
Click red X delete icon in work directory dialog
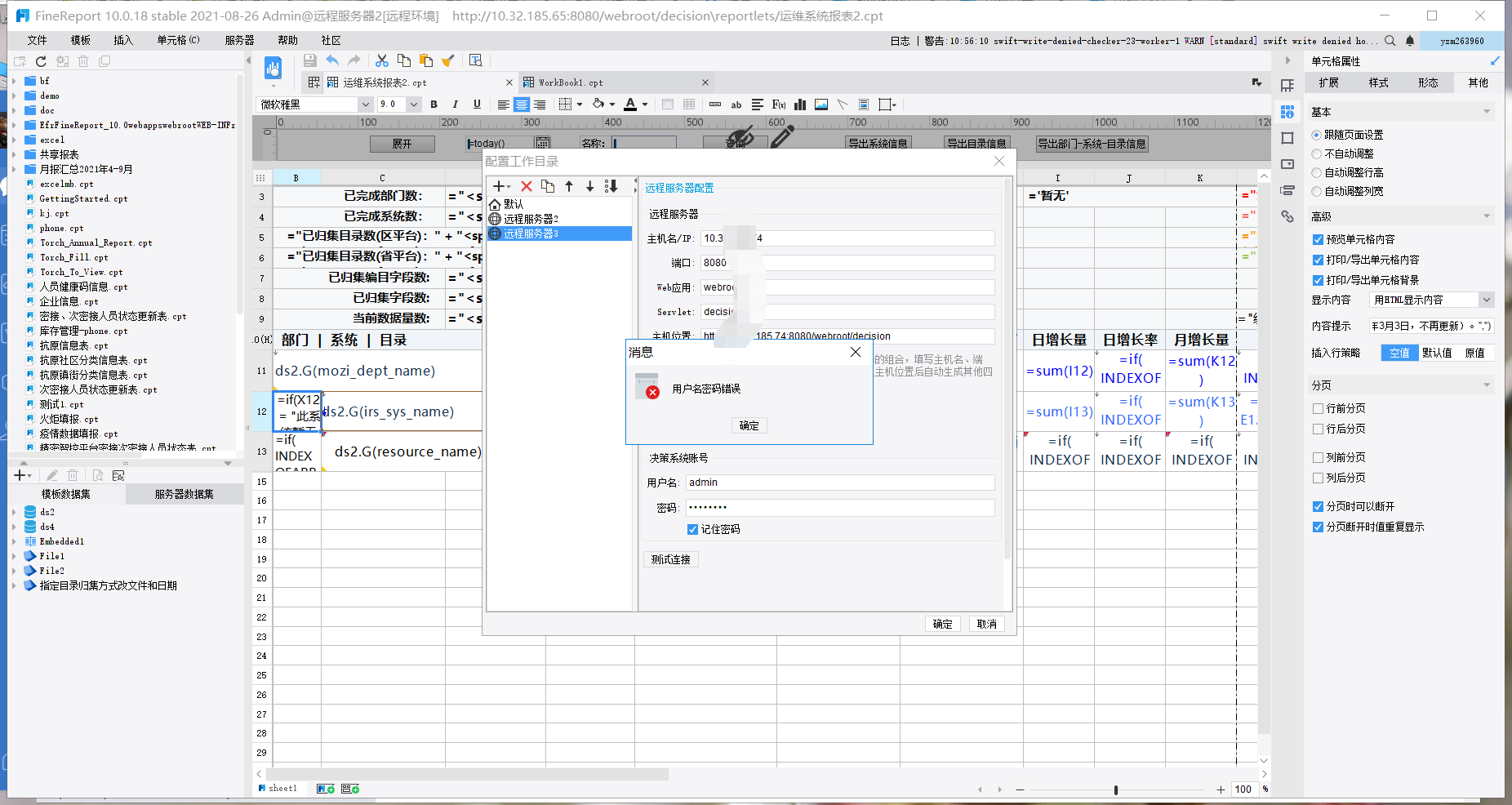pyautogui.click(x=527, y=186)
